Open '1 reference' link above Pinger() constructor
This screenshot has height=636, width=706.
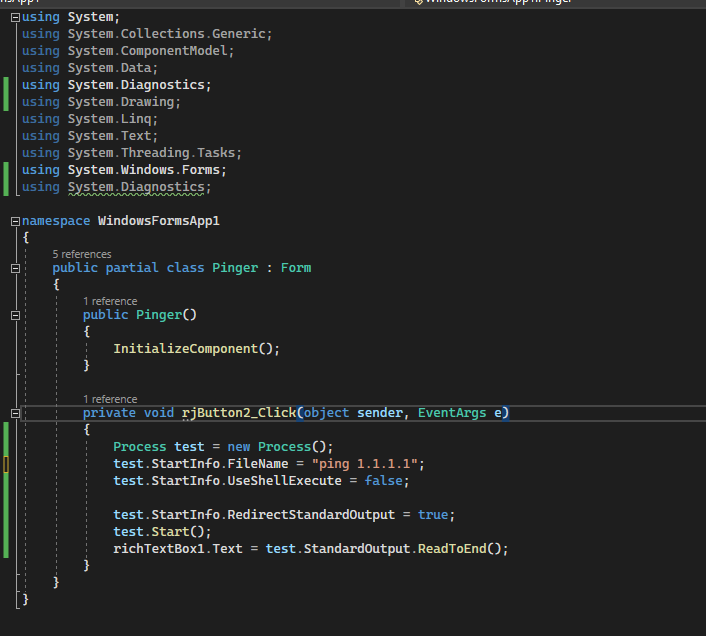point(110,301)
